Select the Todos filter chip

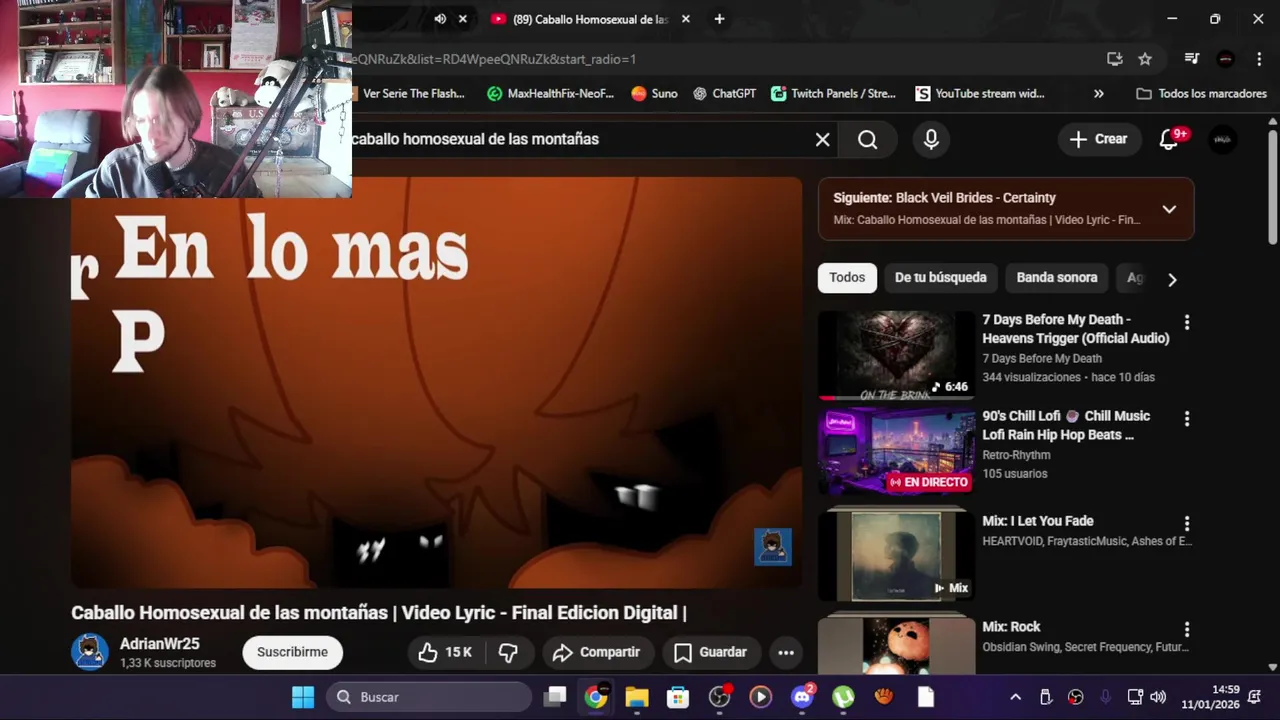[x=847, y=277]
